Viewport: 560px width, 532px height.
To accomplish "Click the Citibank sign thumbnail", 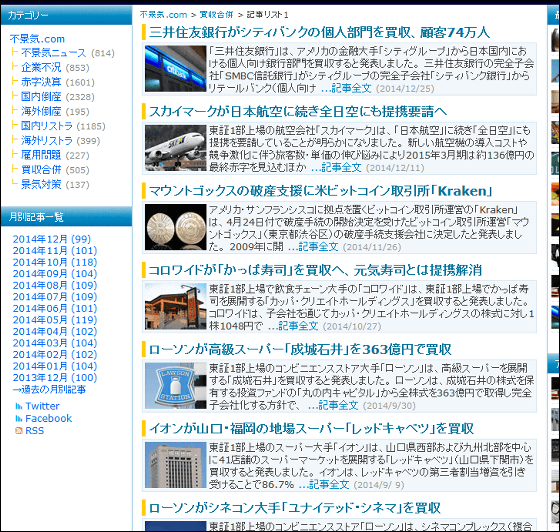I will [175, 69].
